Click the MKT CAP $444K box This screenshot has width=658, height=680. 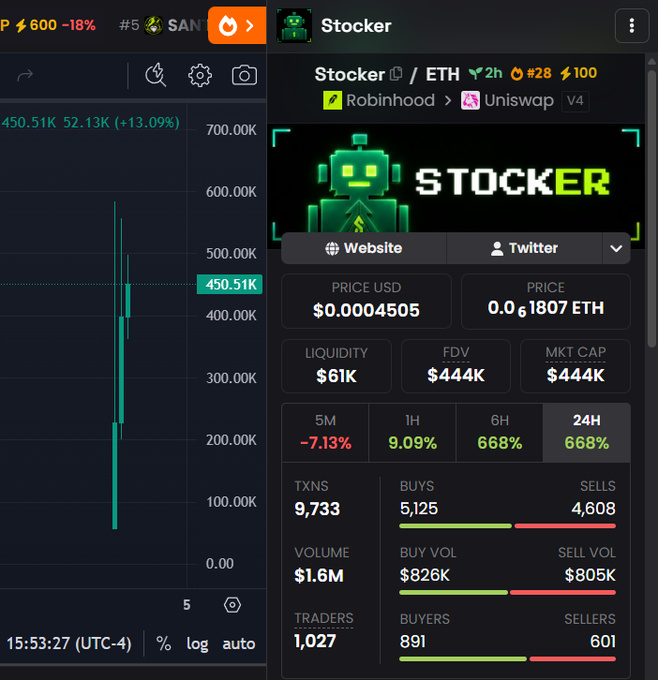coord(575,366)
